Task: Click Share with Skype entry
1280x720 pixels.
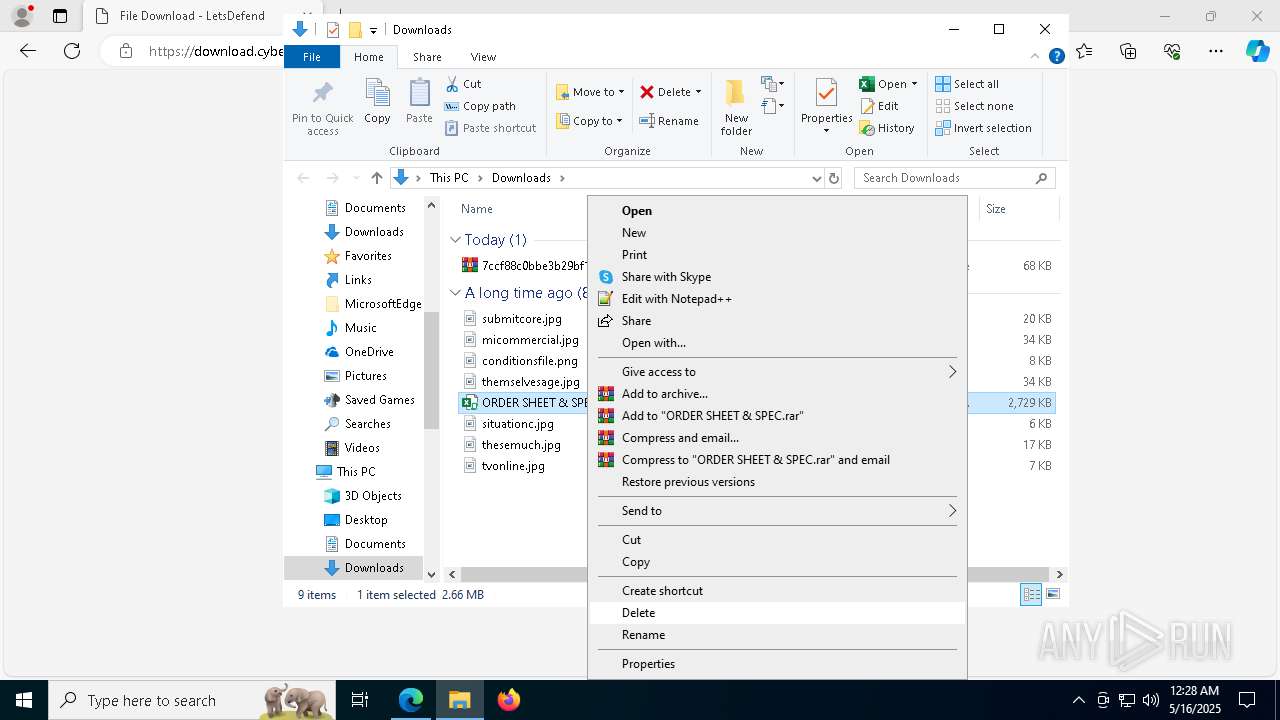Action: [x=776, y=277]
